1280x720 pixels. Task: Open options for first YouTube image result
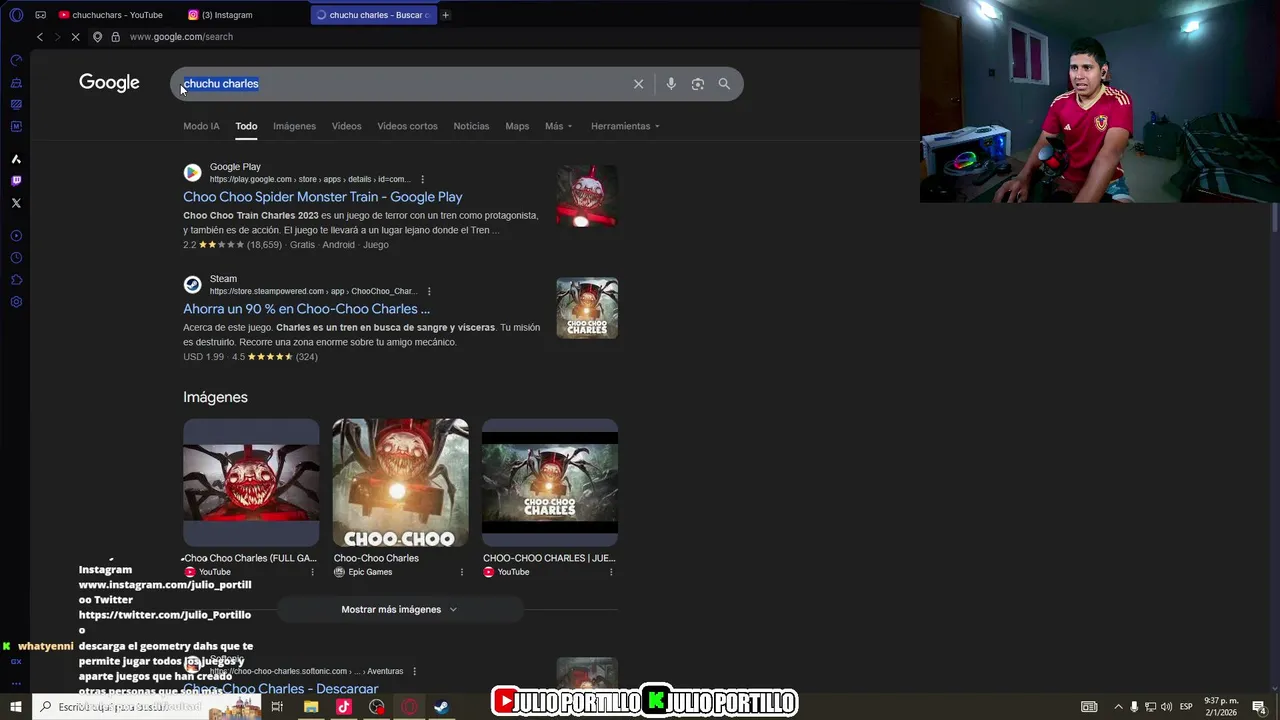312,572
